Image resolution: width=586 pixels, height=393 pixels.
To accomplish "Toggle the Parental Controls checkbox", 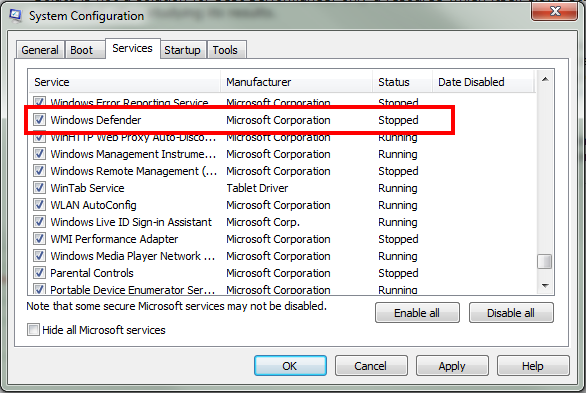I will pyautogui.click(x=39, y=273).
